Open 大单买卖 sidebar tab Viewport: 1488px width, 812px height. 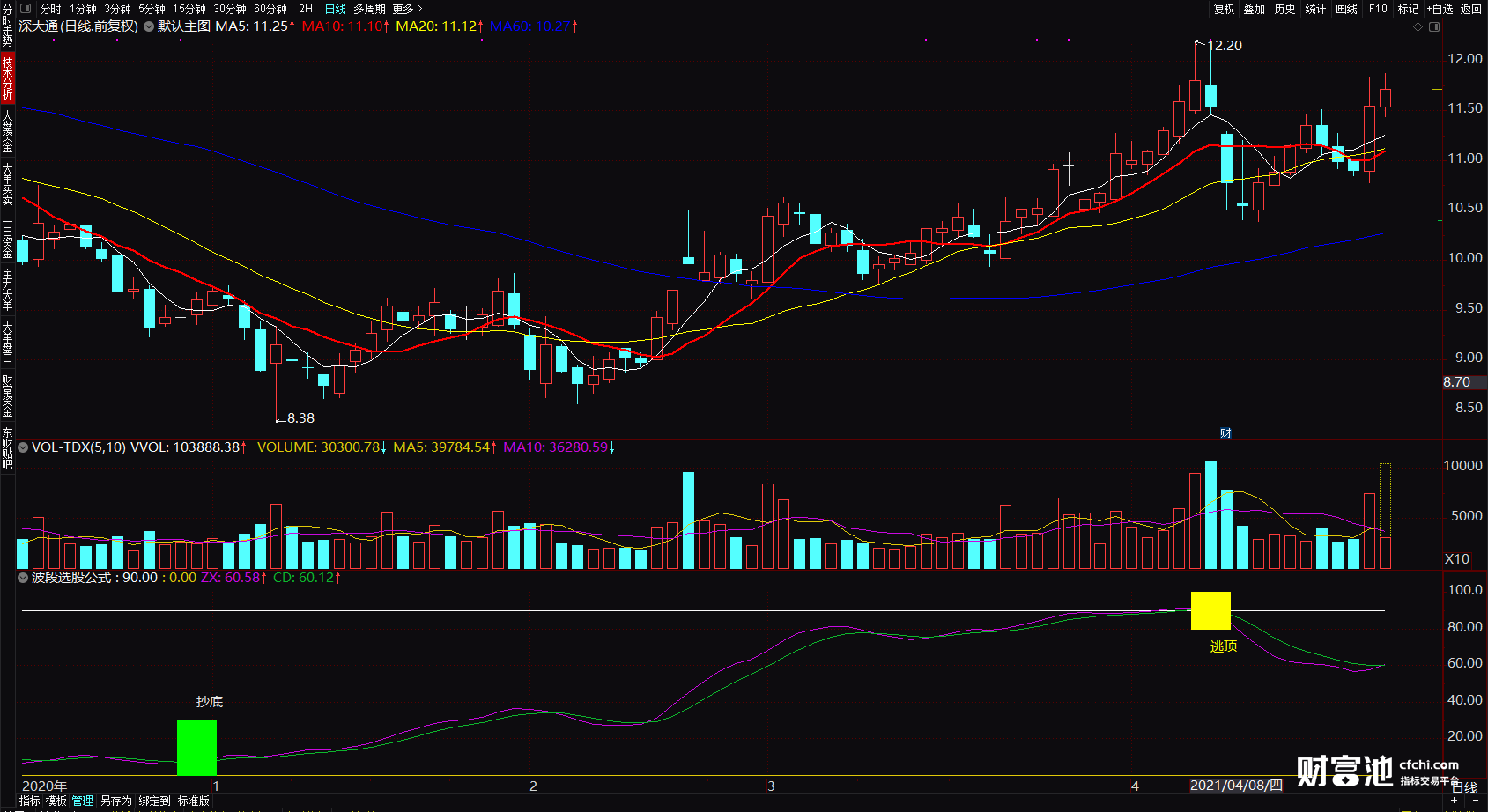tap(7, 184)
